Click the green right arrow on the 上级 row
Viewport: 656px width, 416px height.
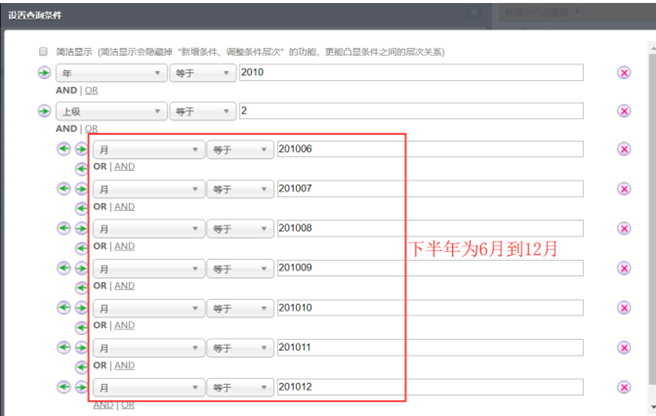44,111
